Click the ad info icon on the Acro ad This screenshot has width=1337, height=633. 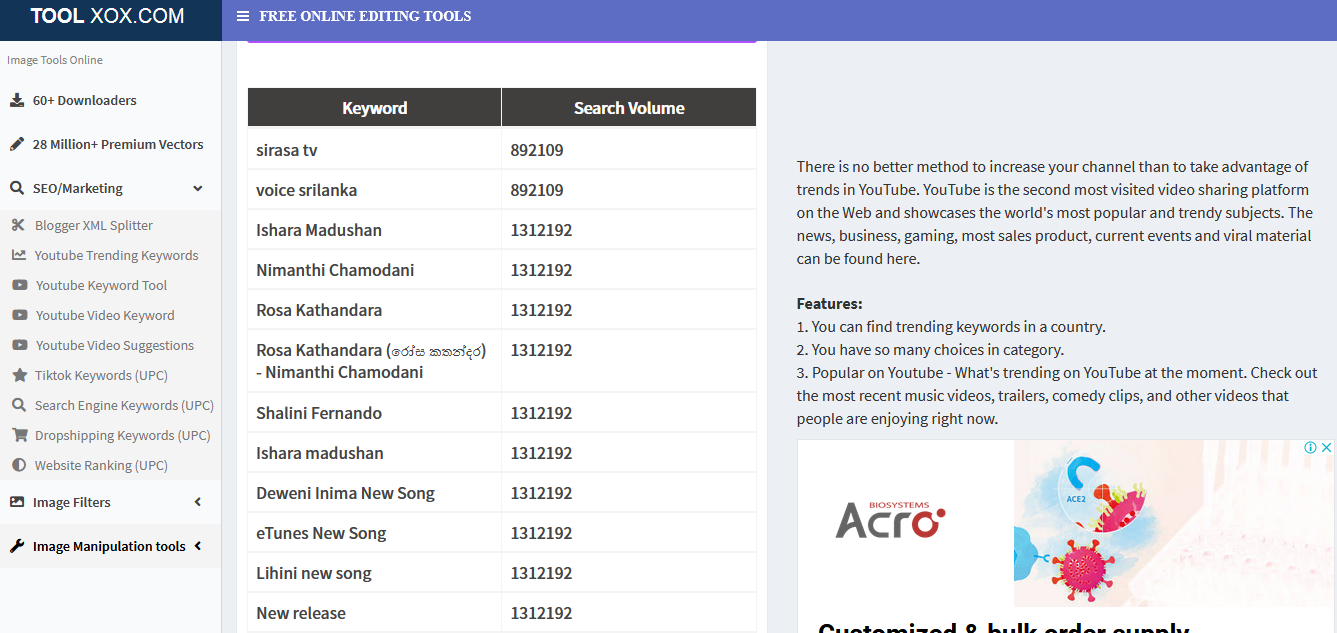pos(1310,448)
